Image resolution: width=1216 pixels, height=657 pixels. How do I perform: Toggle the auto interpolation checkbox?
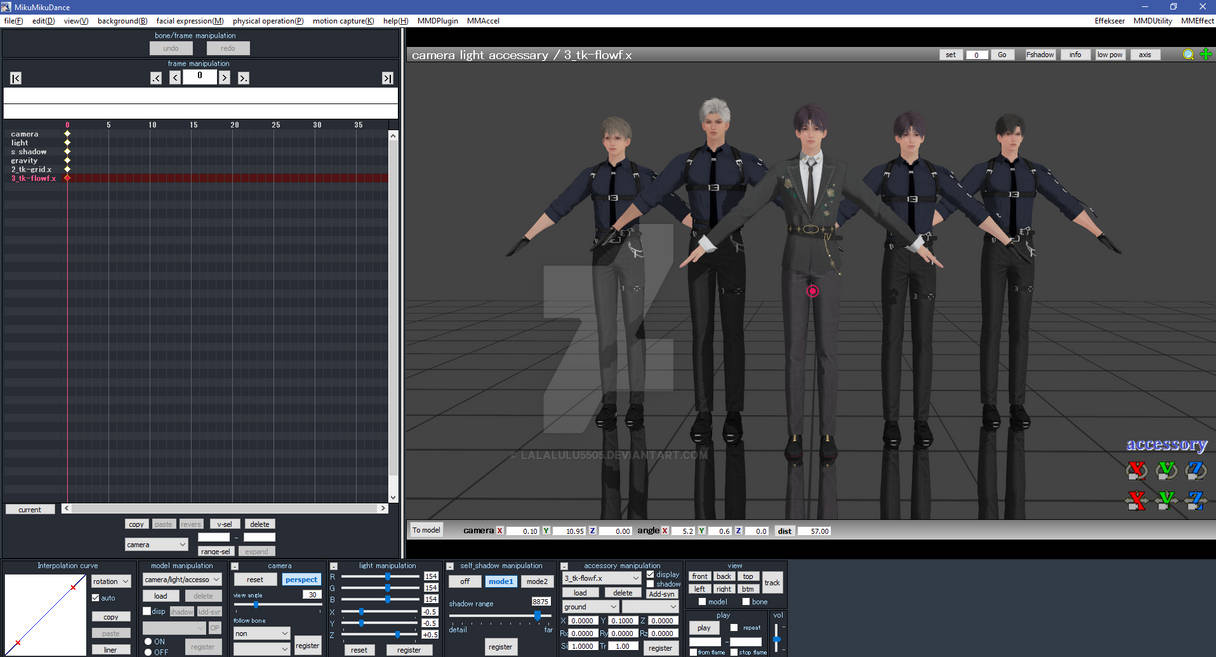click(95, 598)
